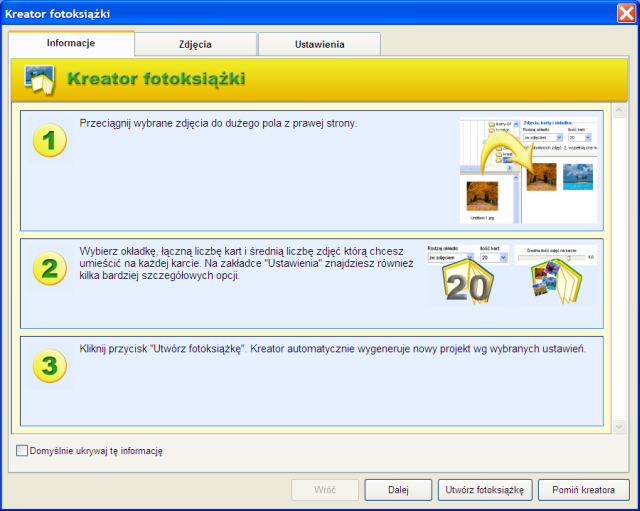This screenshot has width=640, height=511.
Task: Click the green number 2 step icon
Action: [49, 268]
